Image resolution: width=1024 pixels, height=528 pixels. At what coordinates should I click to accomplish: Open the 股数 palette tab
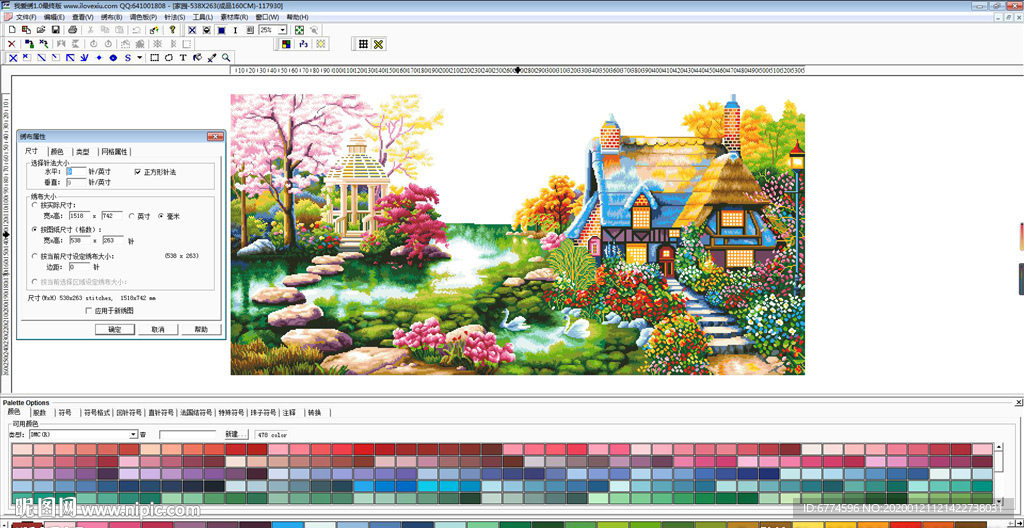[x=40, y=413]
